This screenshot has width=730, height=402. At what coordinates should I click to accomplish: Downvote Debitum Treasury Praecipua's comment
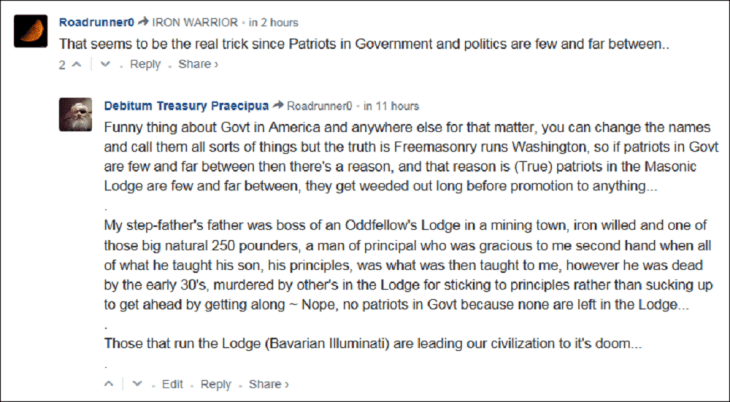point(139,384)
